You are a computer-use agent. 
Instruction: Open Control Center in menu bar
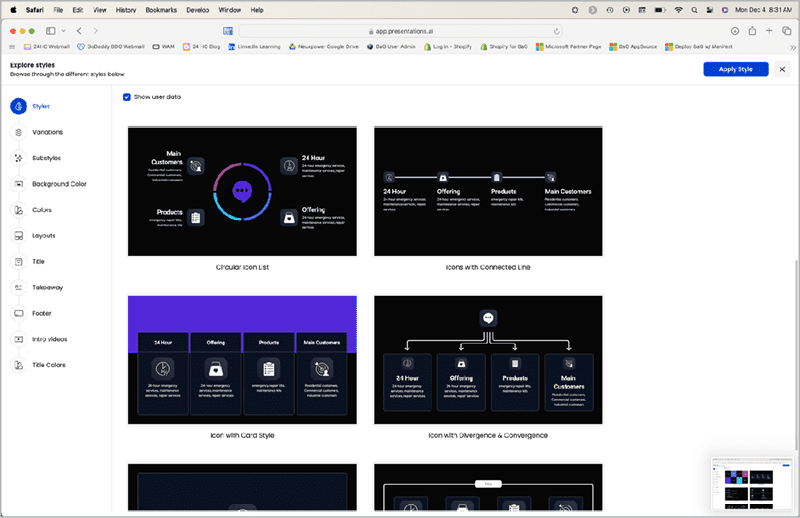[x=710, y=10]
